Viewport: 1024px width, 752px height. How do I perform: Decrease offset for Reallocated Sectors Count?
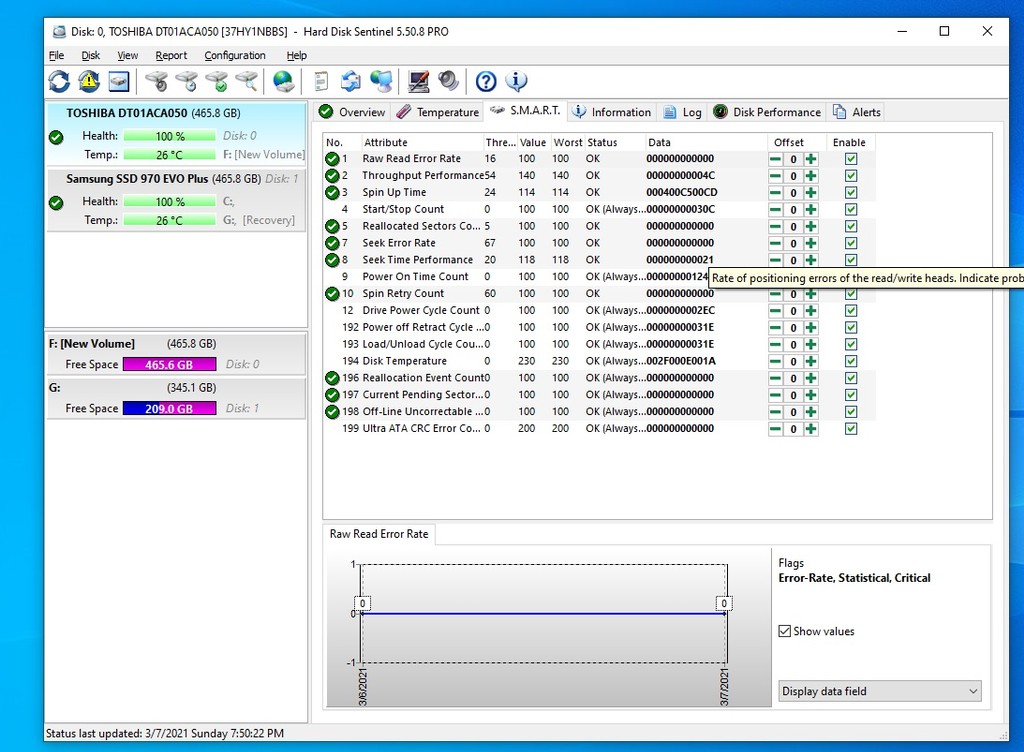(775, 227)
